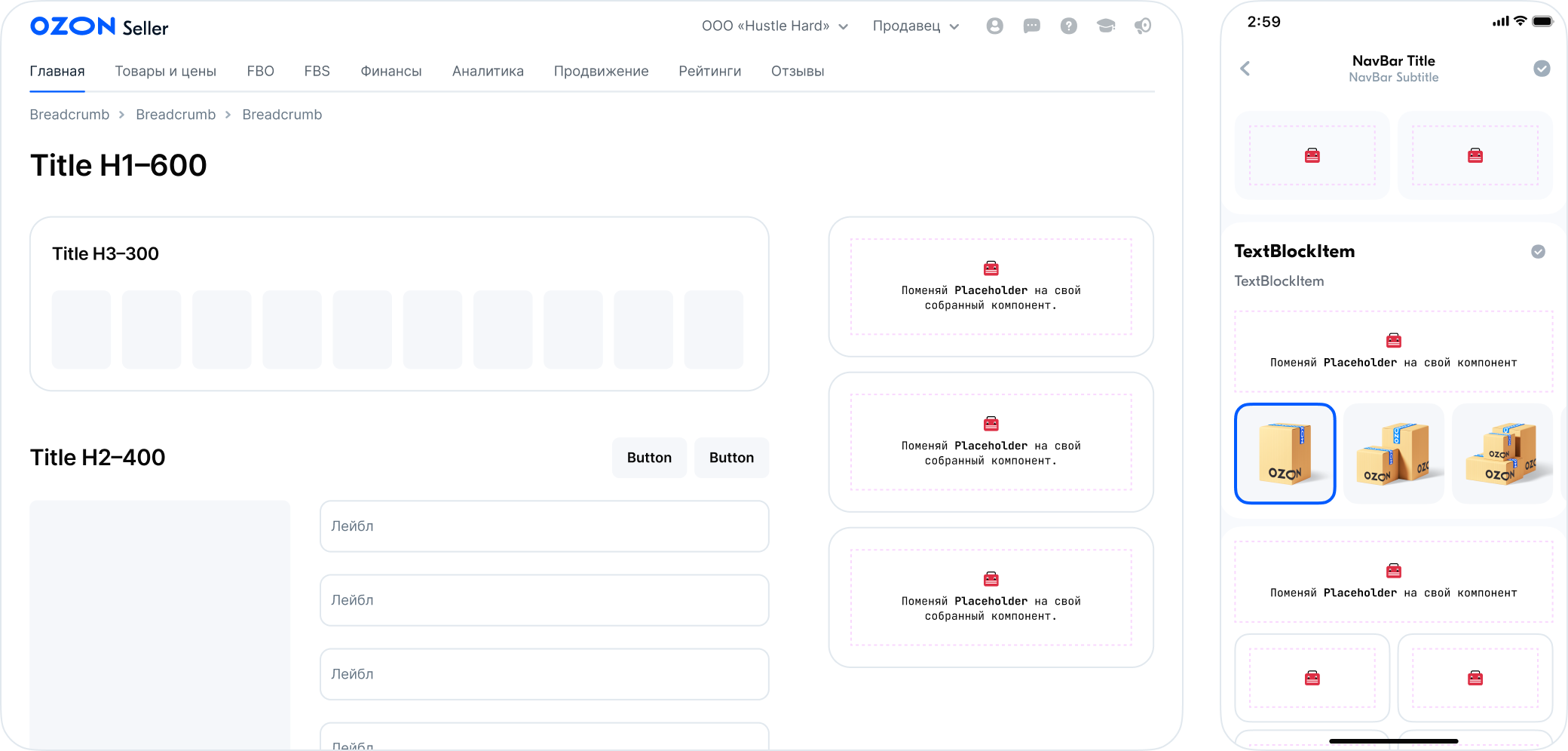
Task: Click the first gray tile under Title H3-300
Action: pyautogui.click(x=81, y=330)
